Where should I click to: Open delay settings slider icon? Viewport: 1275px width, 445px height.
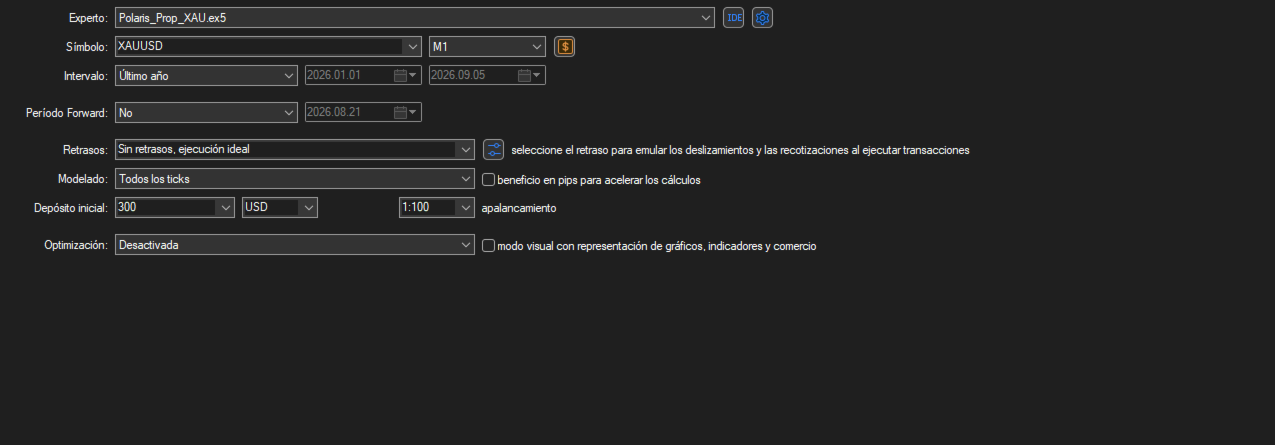point(493,150)
